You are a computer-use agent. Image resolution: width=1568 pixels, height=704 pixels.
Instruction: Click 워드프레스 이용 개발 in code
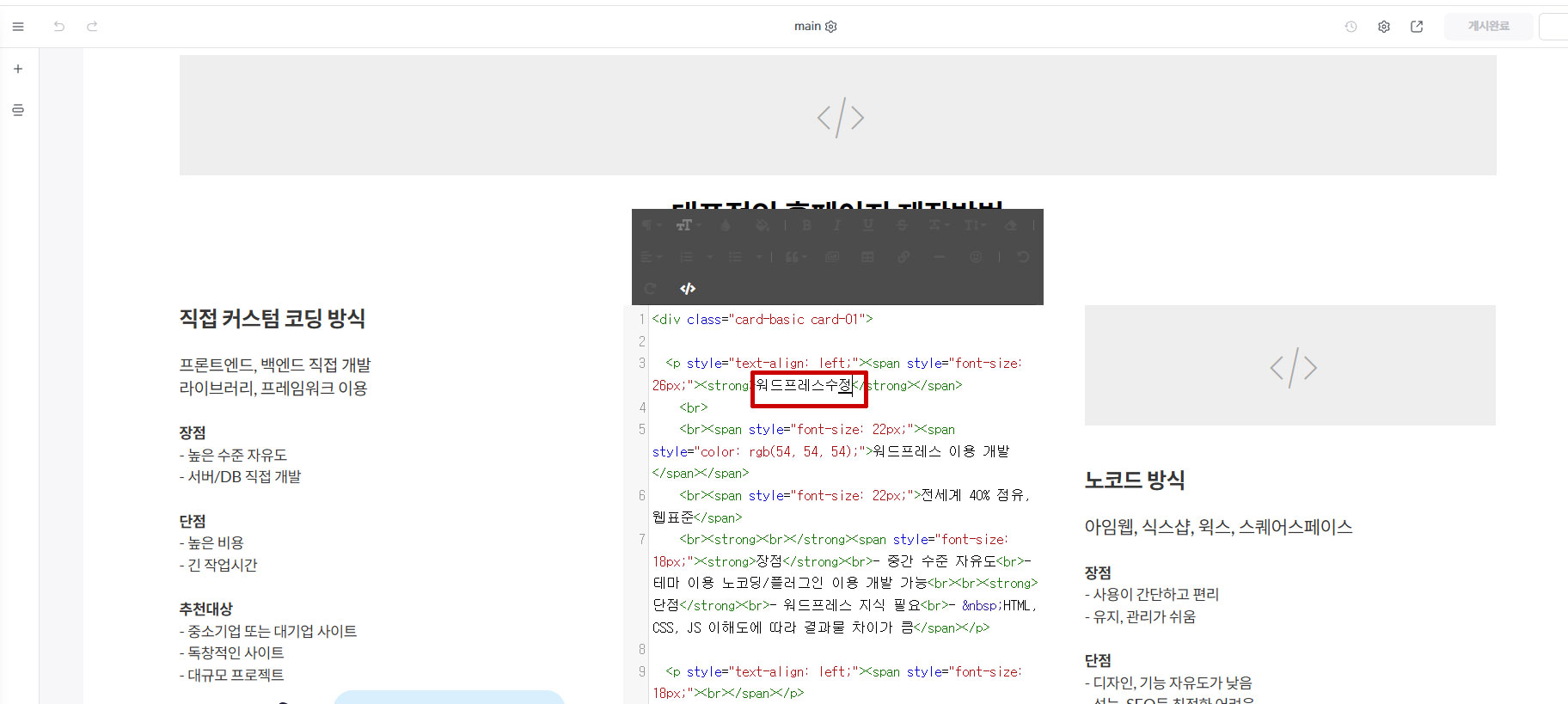941,451
